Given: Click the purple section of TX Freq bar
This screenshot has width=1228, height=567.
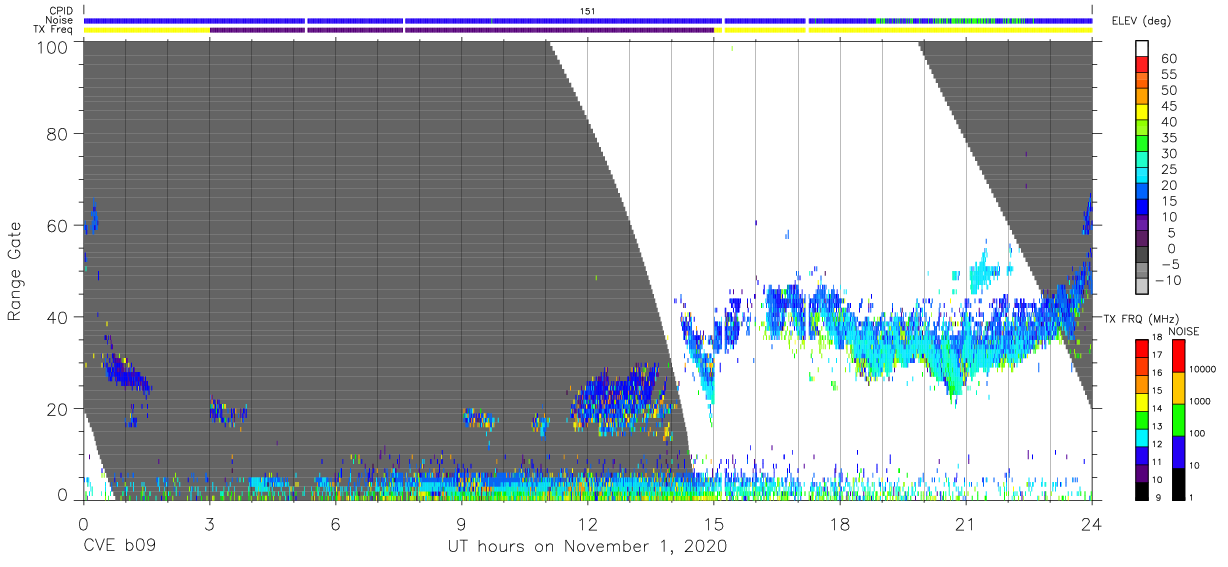Looking at the screenshot, I should 462,30.
